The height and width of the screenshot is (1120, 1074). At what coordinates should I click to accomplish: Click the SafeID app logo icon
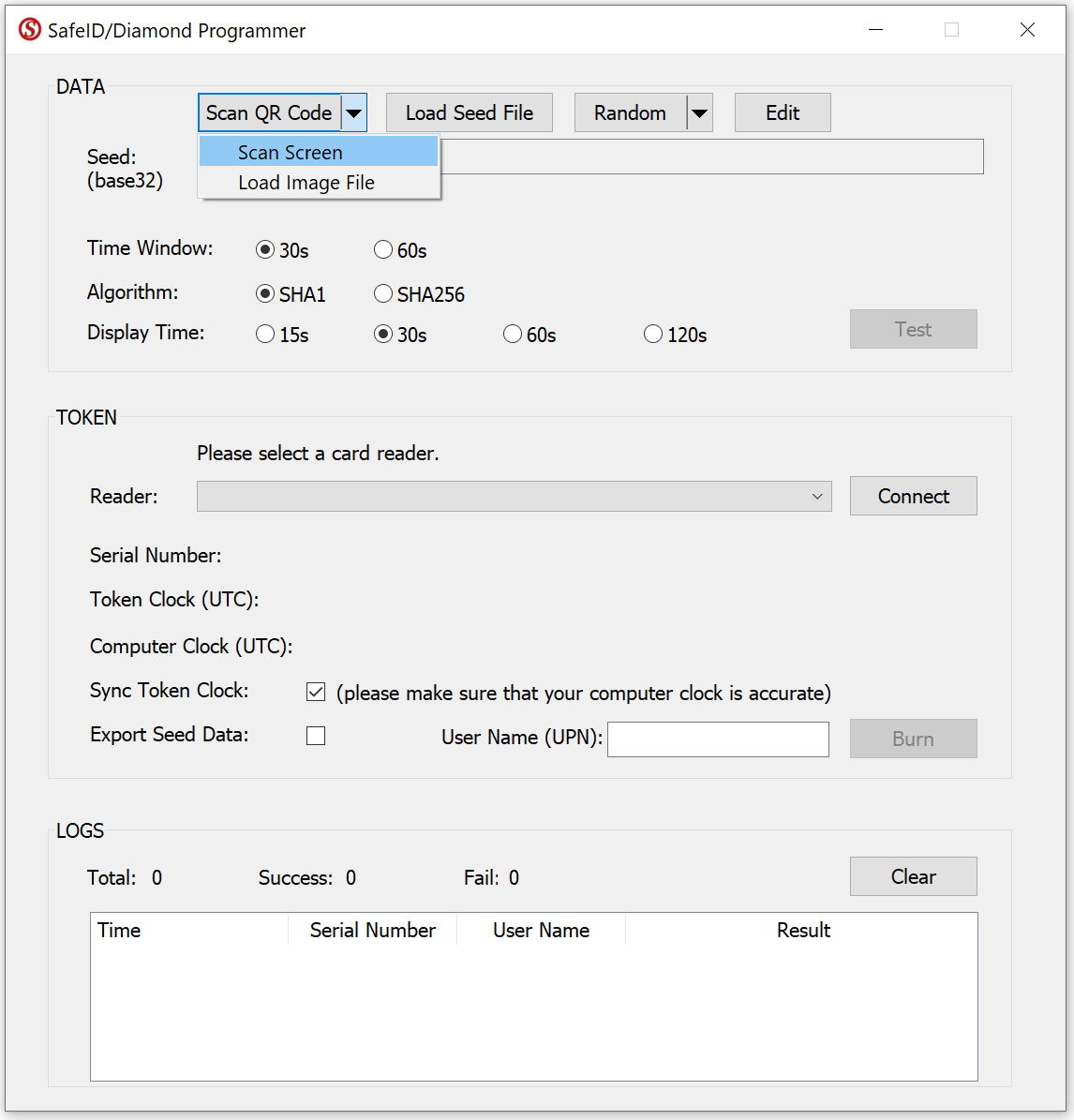pyautogui.click(x=30, y=30)
